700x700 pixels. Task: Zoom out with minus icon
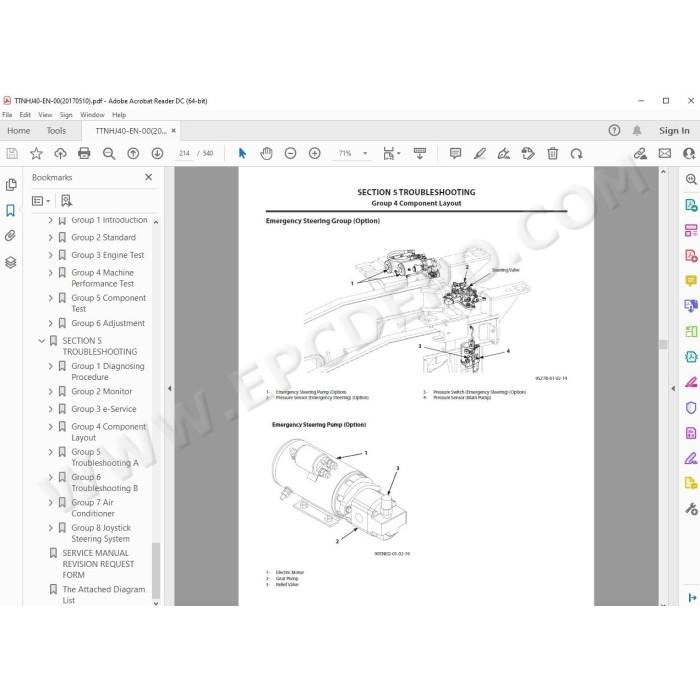291,154
